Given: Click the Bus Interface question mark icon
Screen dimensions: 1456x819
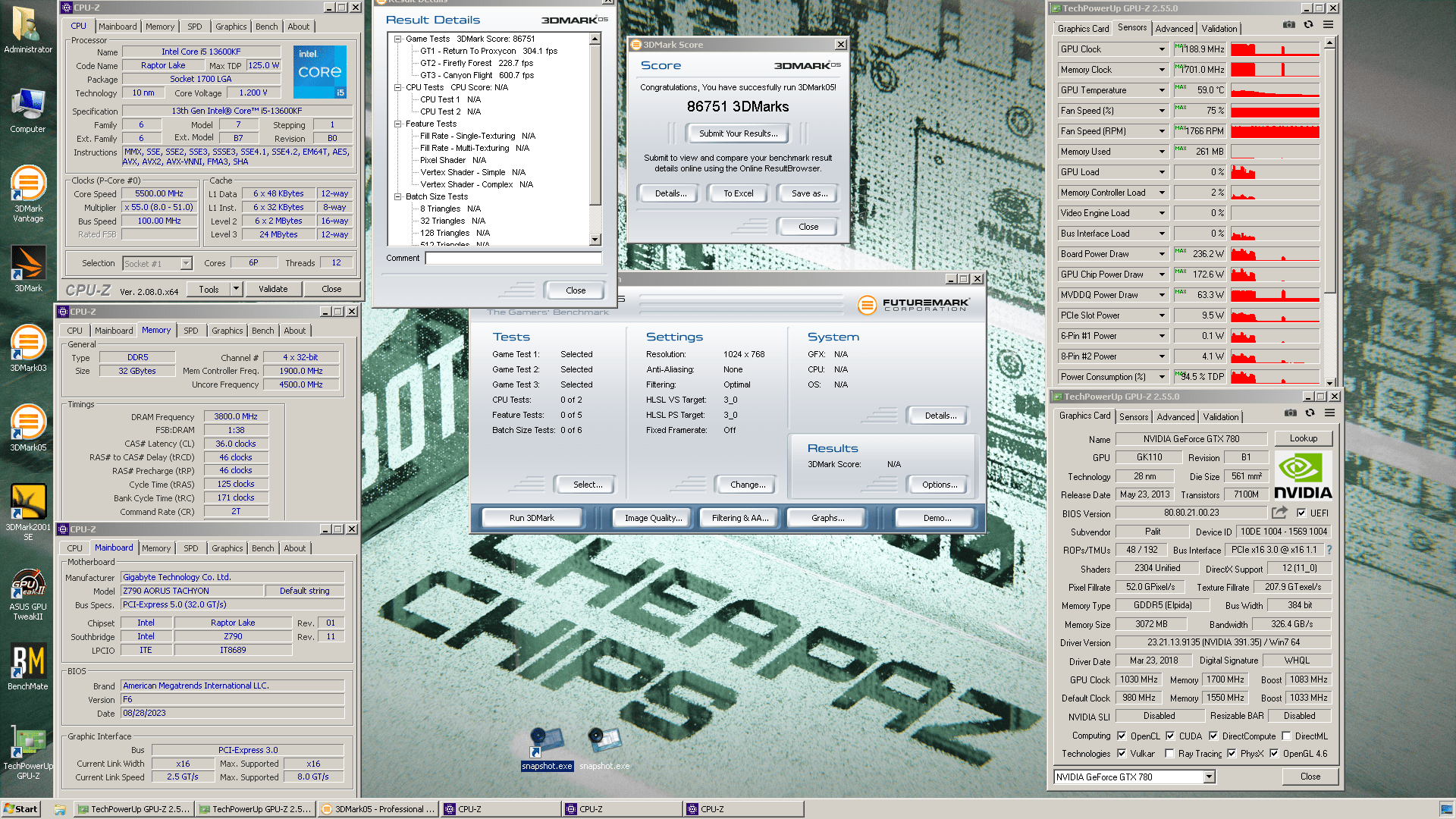Looking at the screenshot, I should click(1329, 550).
